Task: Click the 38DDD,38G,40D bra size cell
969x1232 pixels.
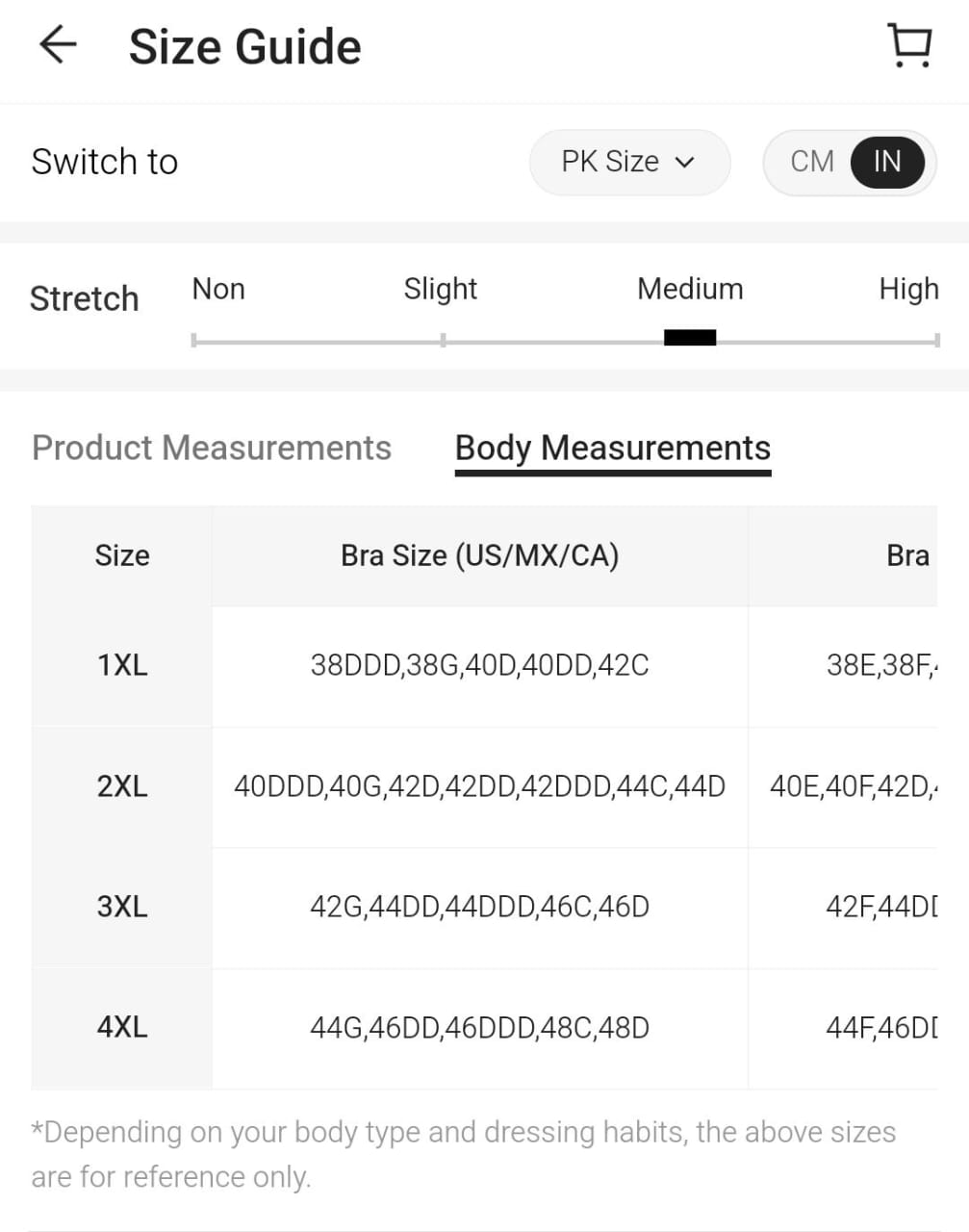Action: click(x=479, y=665)
